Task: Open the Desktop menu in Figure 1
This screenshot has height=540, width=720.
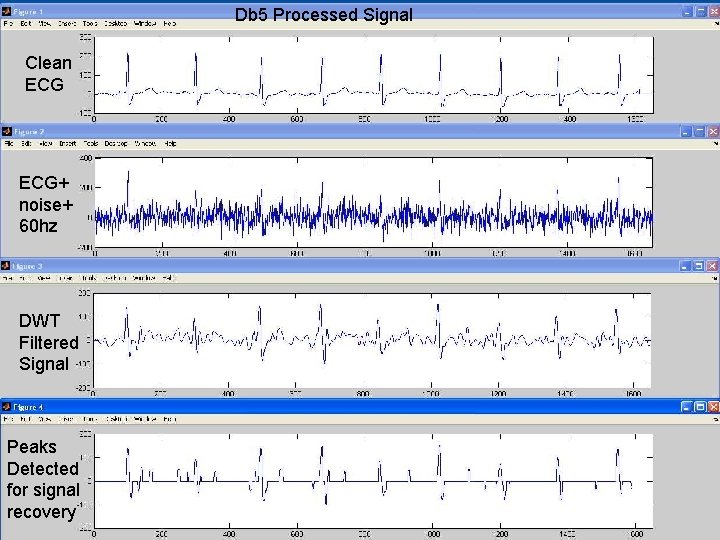Action: [115, 23]
